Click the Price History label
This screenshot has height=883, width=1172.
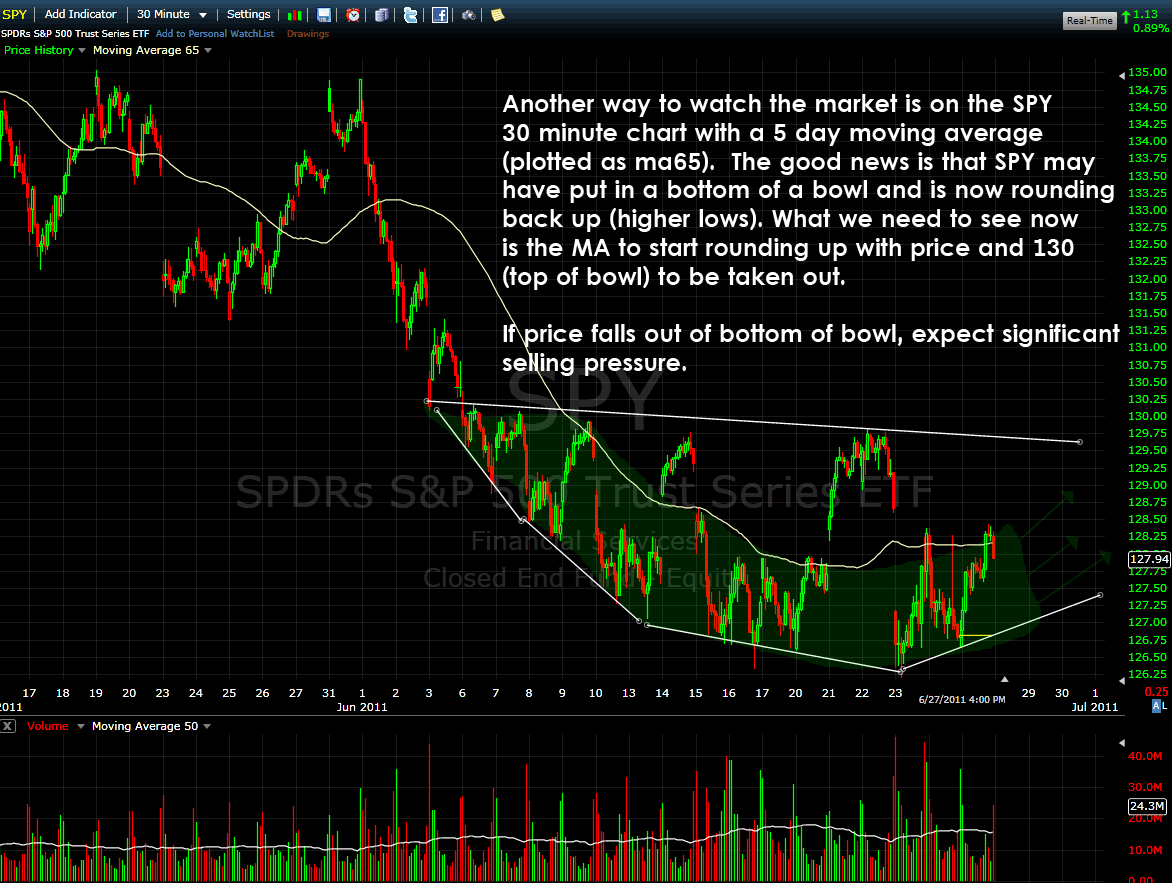tap(39, 50)
